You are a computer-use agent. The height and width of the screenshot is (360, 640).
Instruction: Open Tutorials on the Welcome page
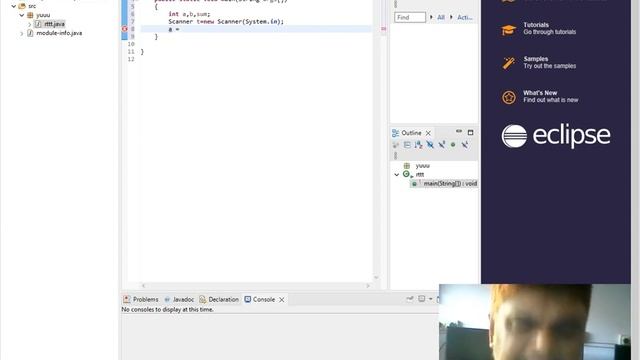click(x=549, y=29)
